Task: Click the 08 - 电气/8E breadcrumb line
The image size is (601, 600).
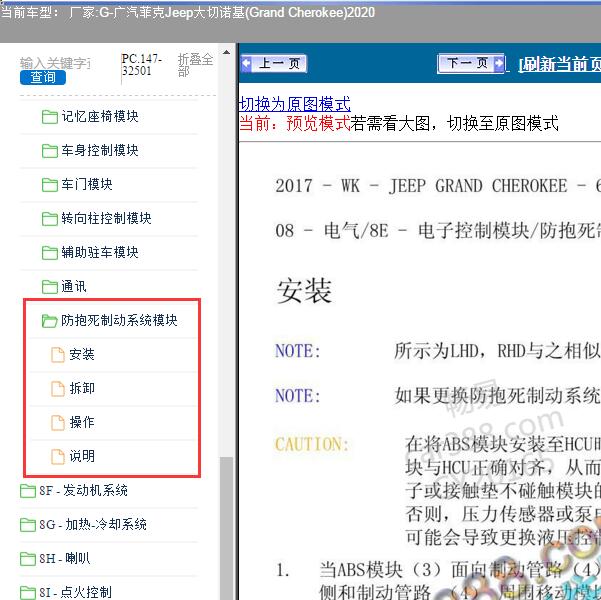Action: 438,231
